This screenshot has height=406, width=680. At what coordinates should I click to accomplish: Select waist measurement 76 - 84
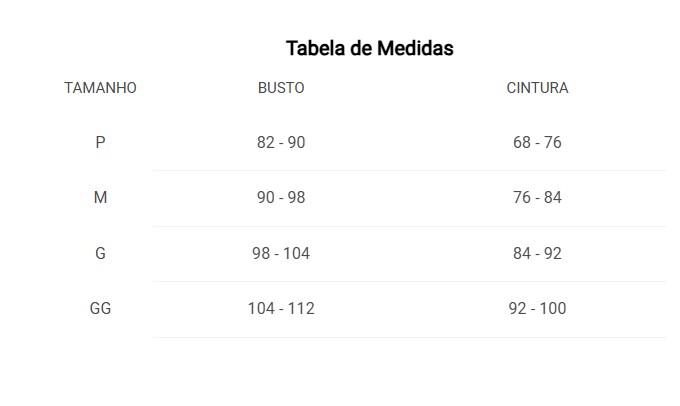[537, 197]
